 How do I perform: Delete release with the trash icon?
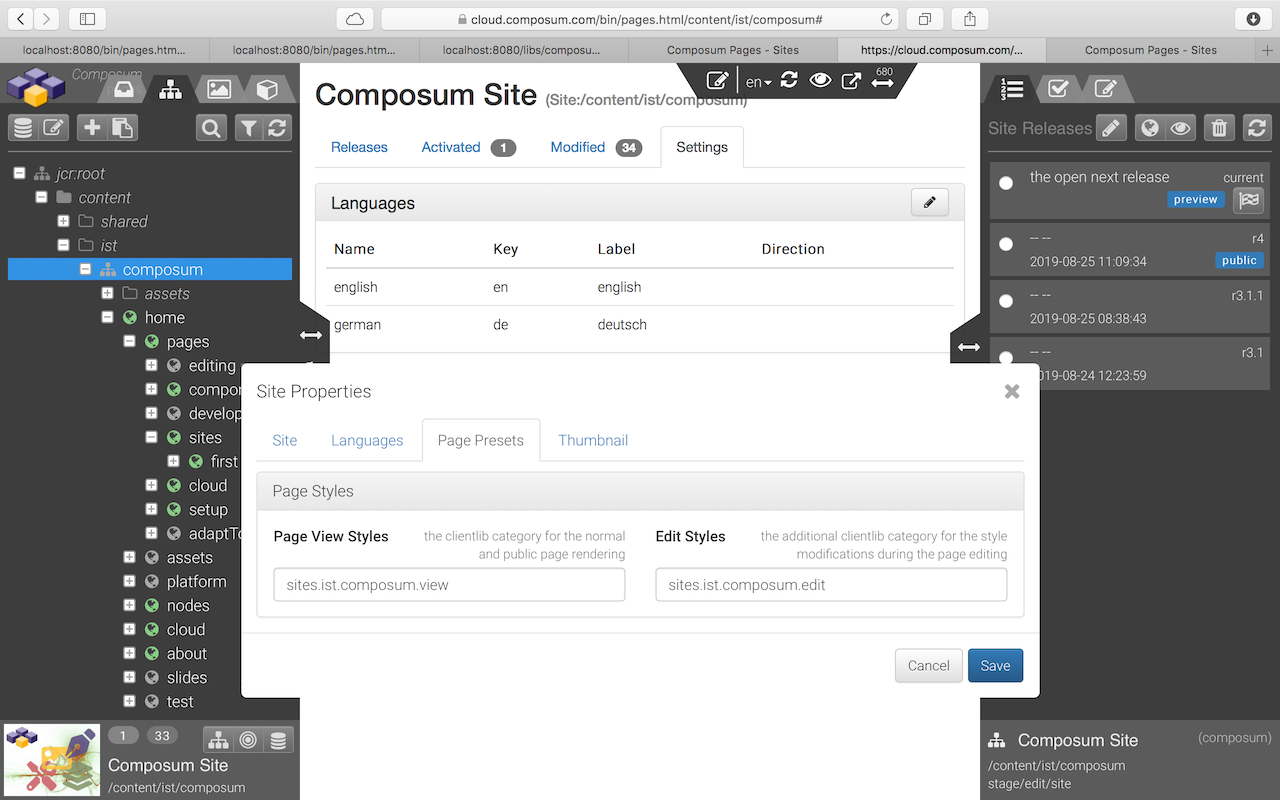pyautogui.click(x=1219, y=128)
